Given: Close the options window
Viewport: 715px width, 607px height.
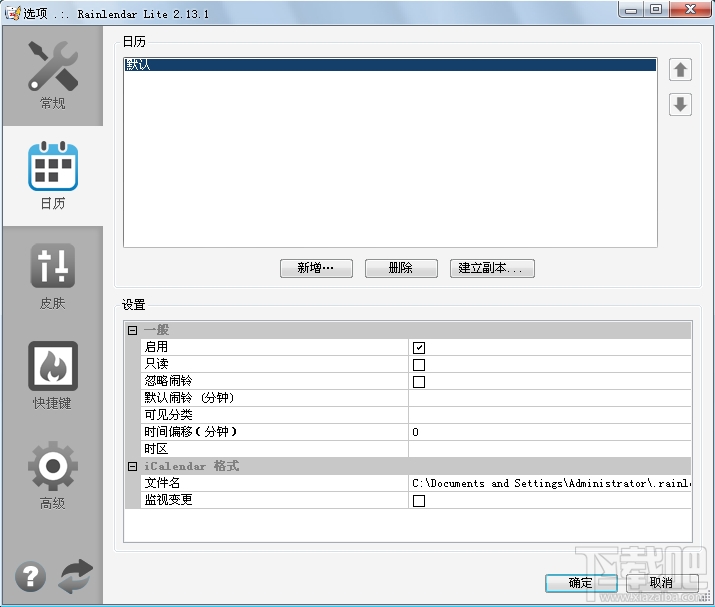Looking at the screenshot, I should tap(690, 9).
